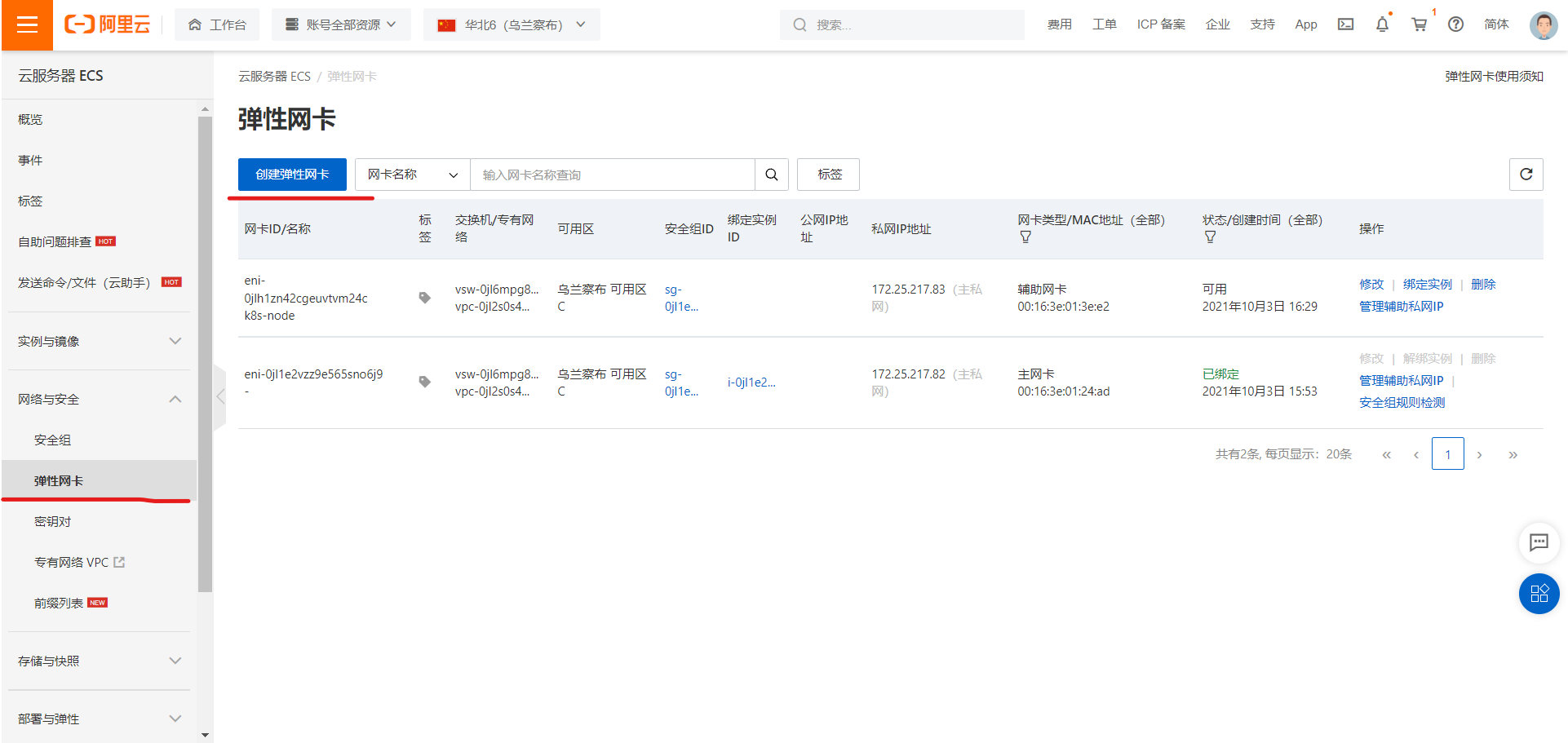Open 工单 in top navigation
The width and height of the screenshot is (1568, 743).
pos(1104,24)
